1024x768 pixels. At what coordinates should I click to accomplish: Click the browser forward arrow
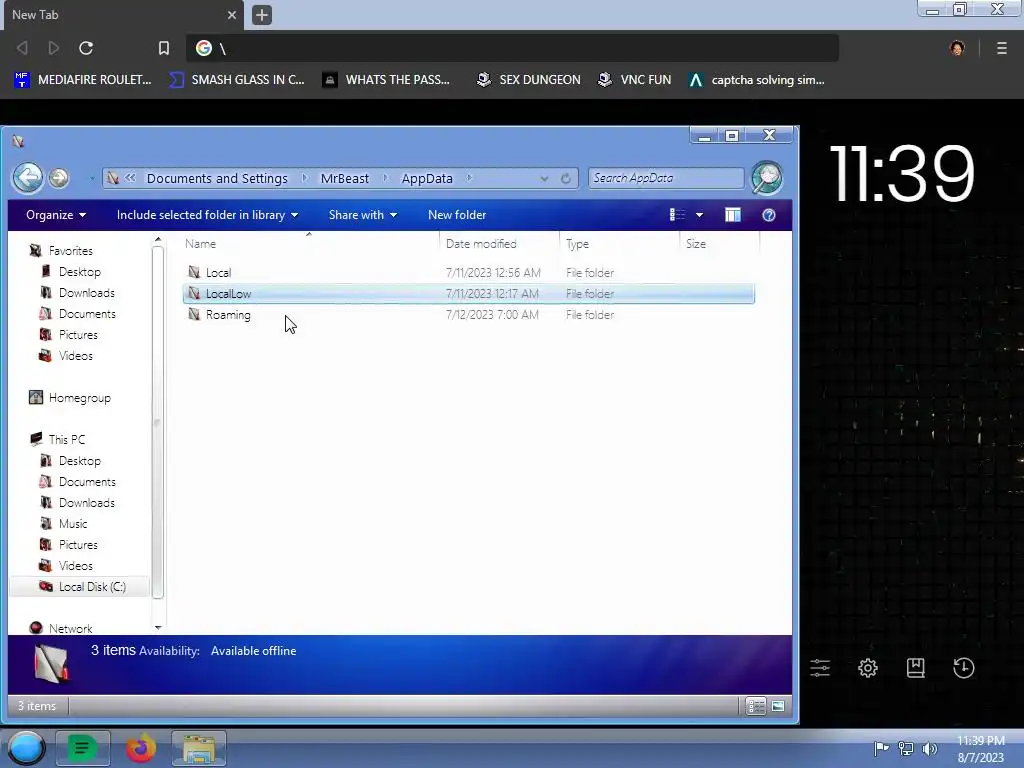pos(54,48)
